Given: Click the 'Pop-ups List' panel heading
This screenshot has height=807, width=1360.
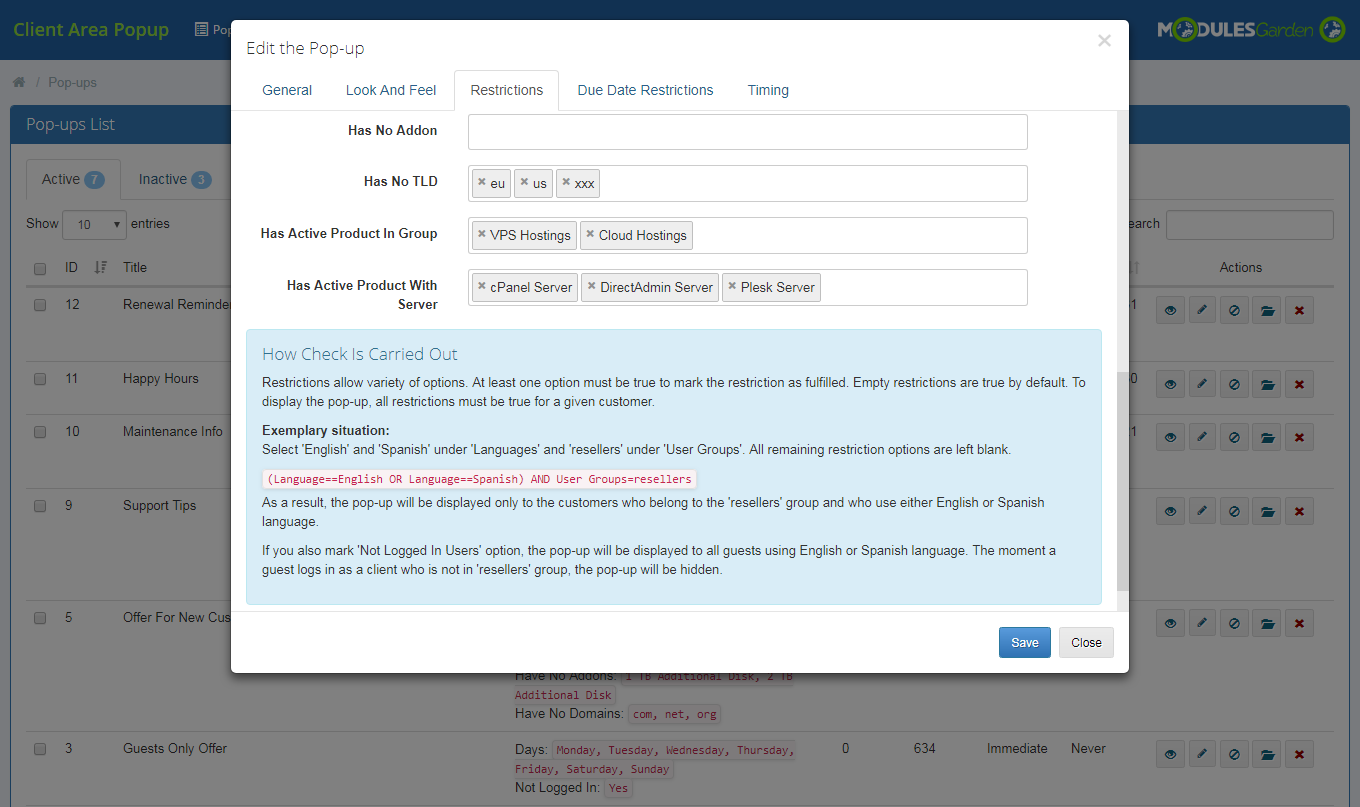Looking at the screenshot, I should click(70, 124).
